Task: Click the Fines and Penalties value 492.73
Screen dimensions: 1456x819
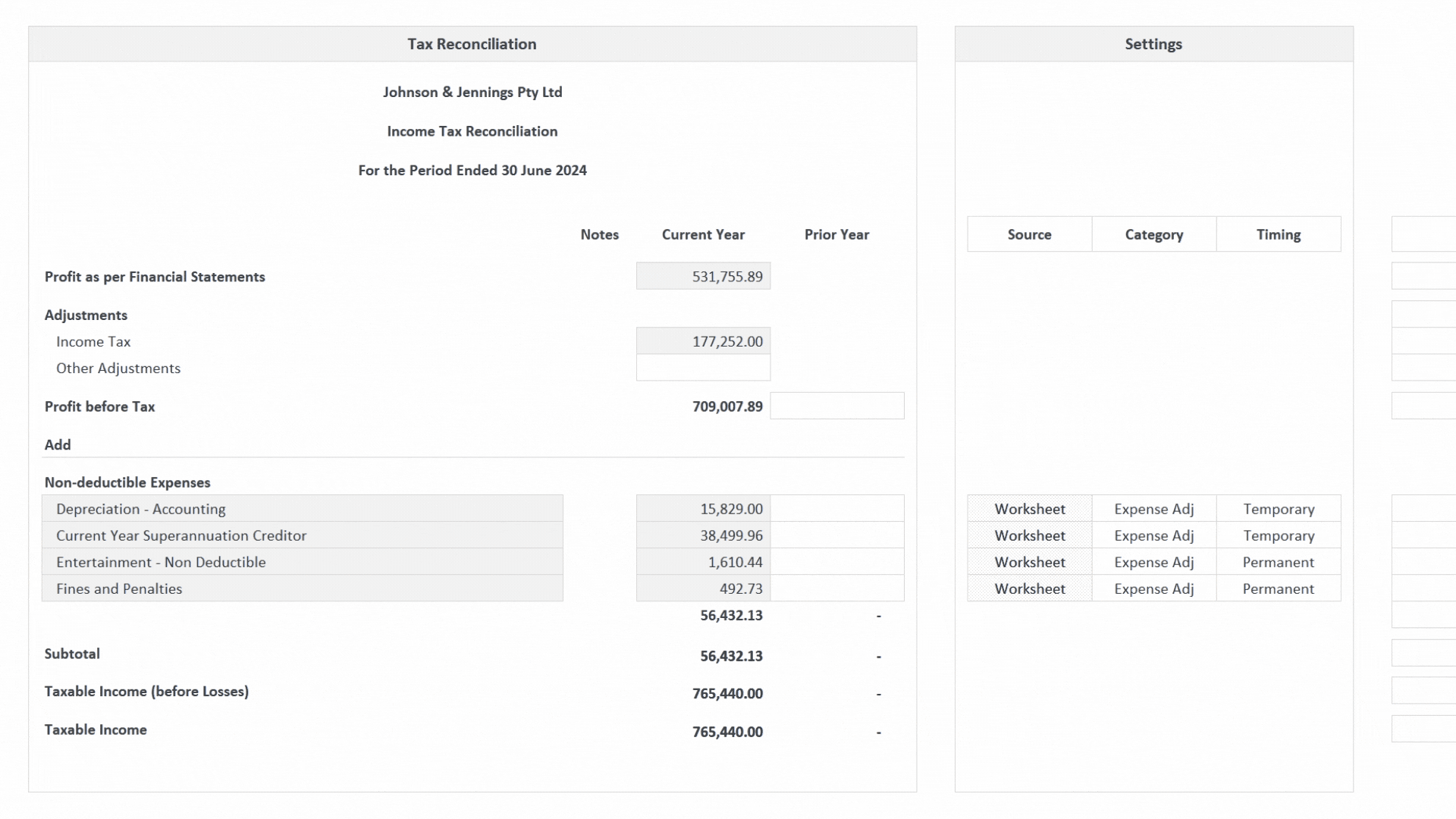Action: pos(702,588)
